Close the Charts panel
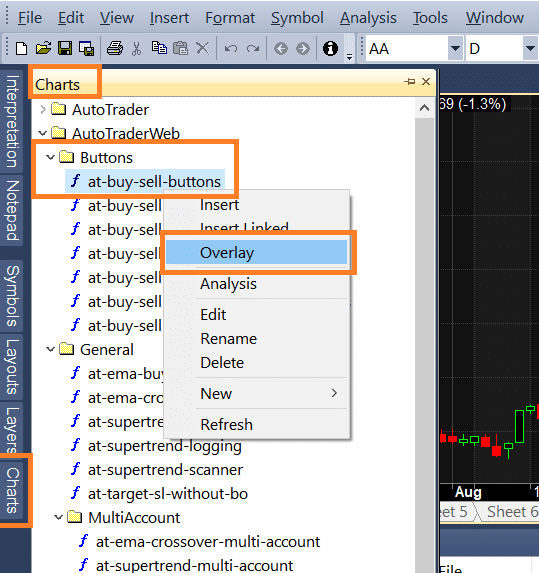 tap(426, 81)
